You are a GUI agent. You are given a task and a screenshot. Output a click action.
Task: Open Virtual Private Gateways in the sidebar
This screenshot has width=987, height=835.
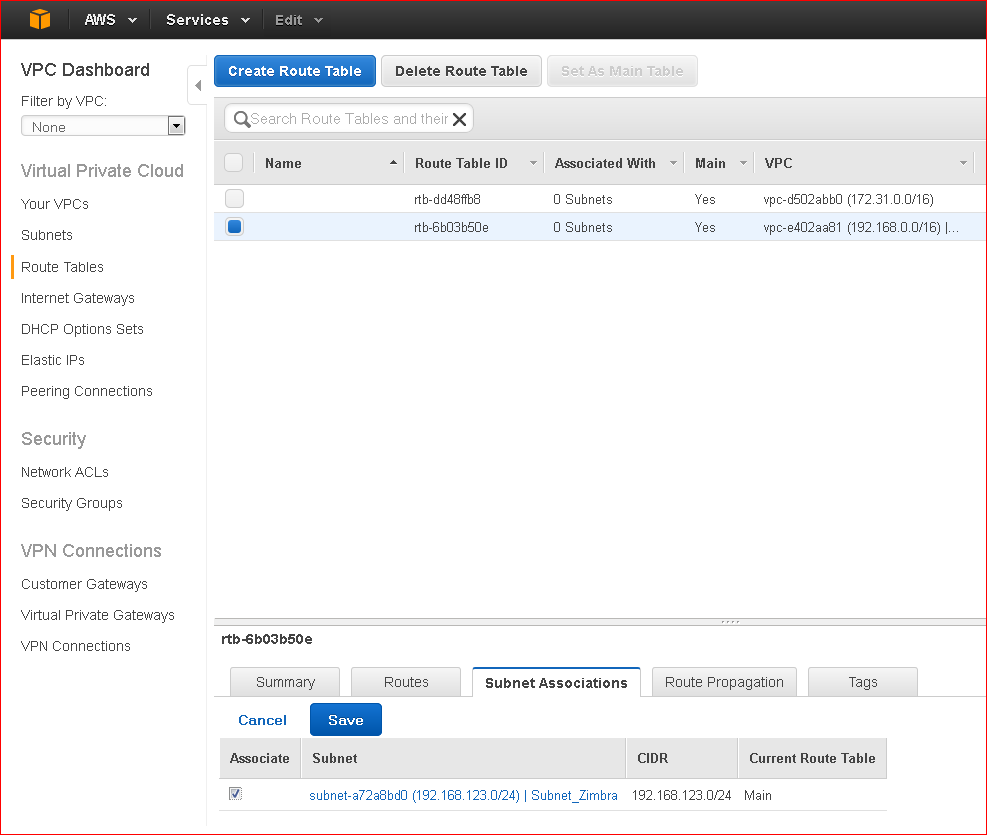pos(98,615)
